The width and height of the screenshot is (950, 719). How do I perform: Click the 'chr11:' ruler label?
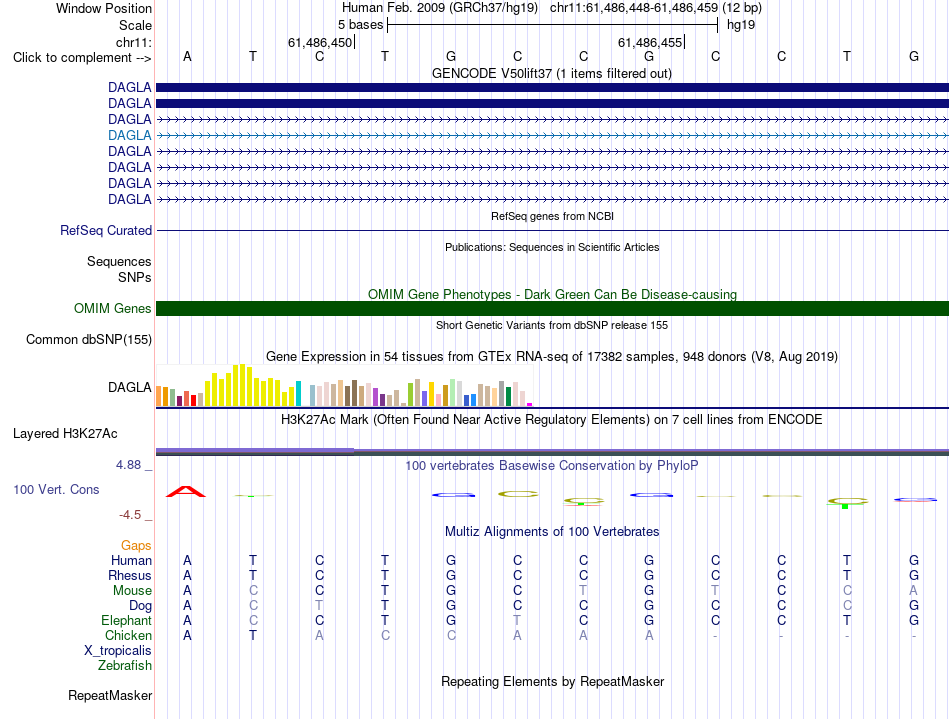[133, 42]
